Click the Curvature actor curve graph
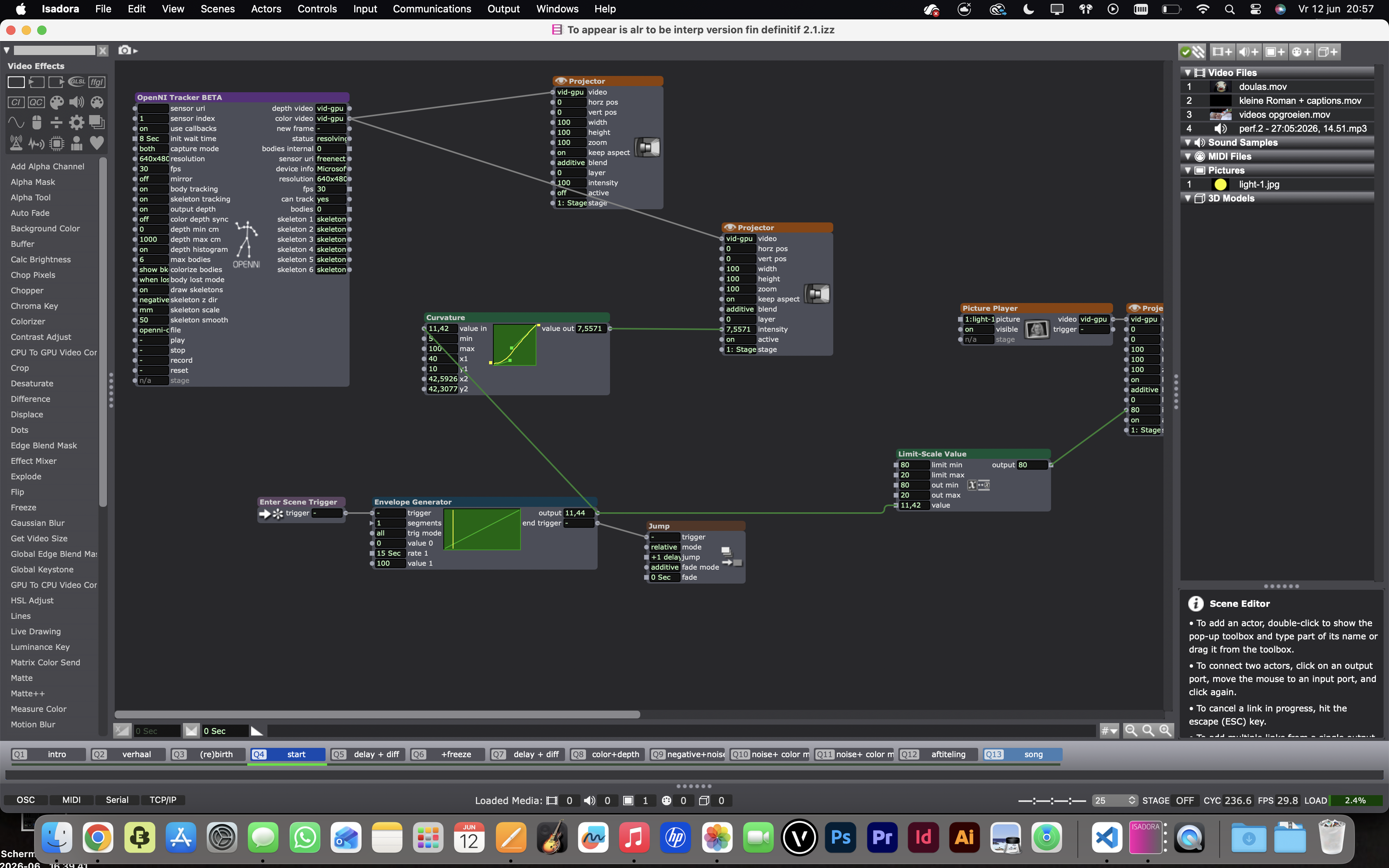Image resolution: width=1389 pixels, height=868 pixels. point(514,344)
